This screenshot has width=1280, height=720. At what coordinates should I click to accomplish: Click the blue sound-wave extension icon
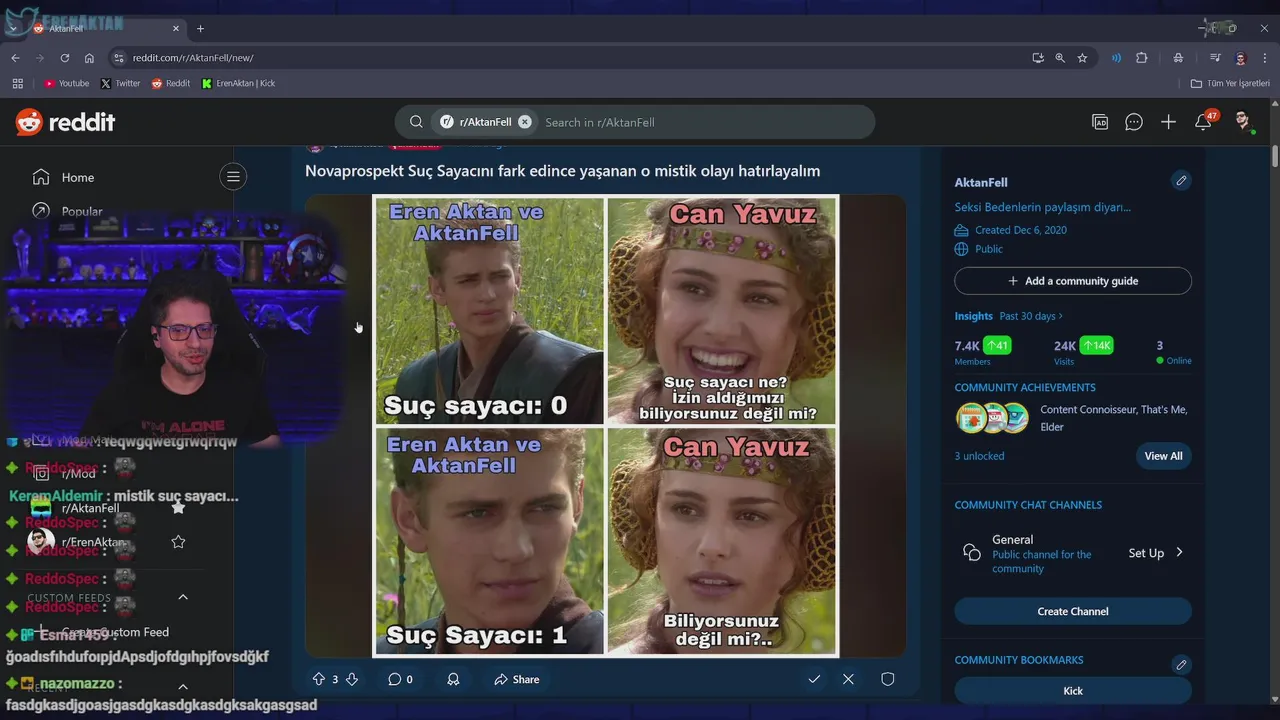coord(1116,58)
